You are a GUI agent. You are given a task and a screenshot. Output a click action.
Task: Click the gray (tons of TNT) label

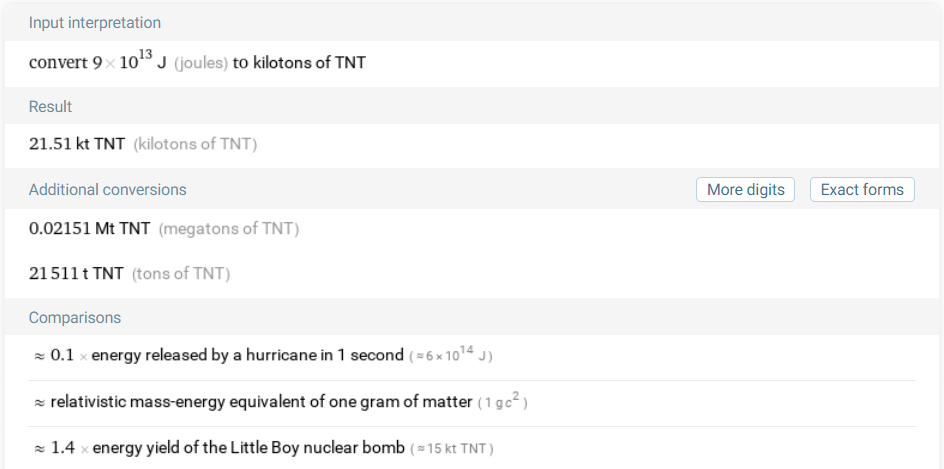point(180,273)
